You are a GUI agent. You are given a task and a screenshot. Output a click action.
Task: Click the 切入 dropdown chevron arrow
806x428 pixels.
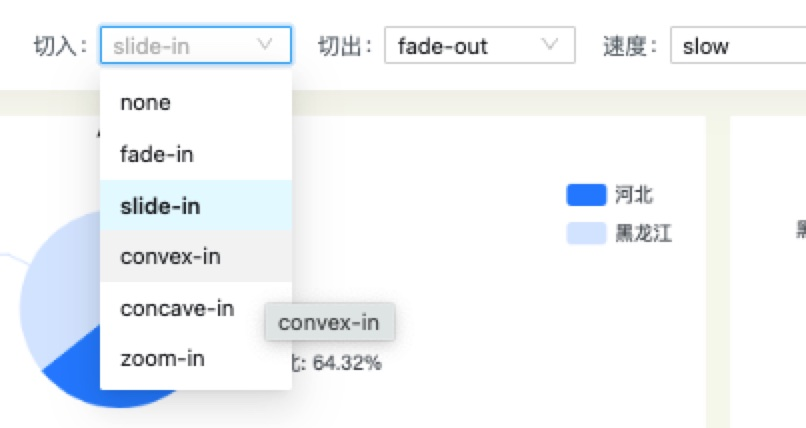click(x=265, y=45)
